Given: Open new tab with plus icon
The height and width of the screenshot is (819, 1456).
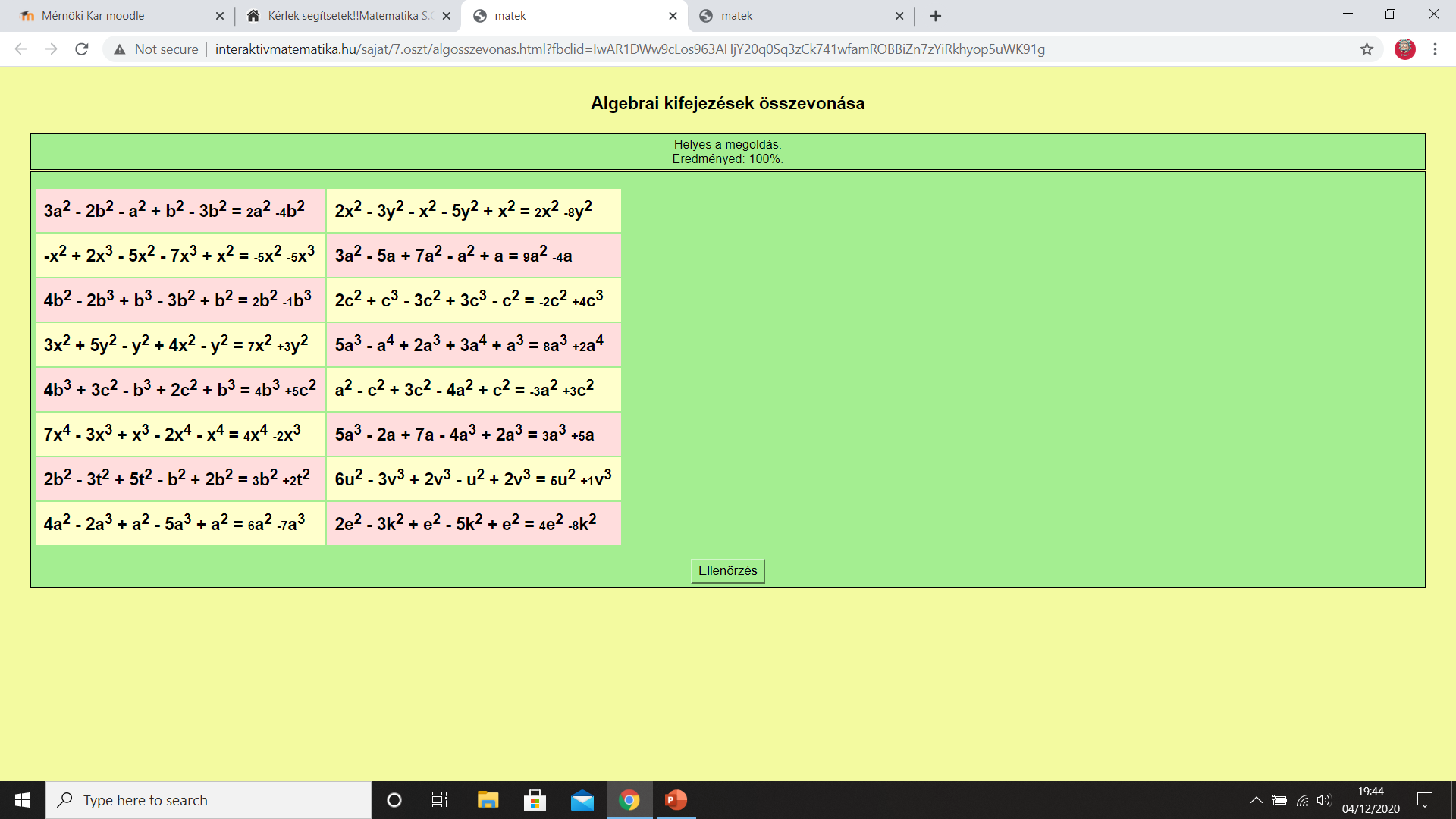Looking at the screenshot, I should 935,16.
